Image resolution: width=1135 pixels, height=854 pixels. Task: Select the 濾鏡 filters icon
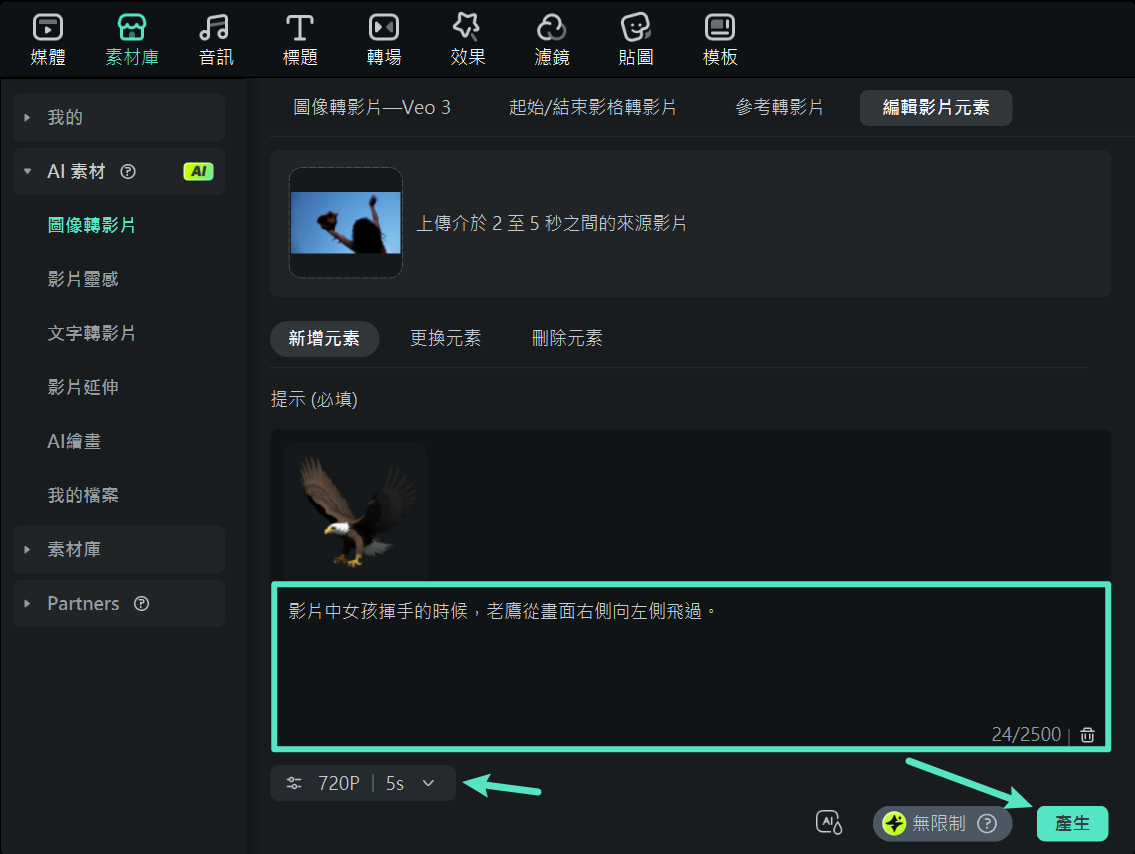point(551,38)
